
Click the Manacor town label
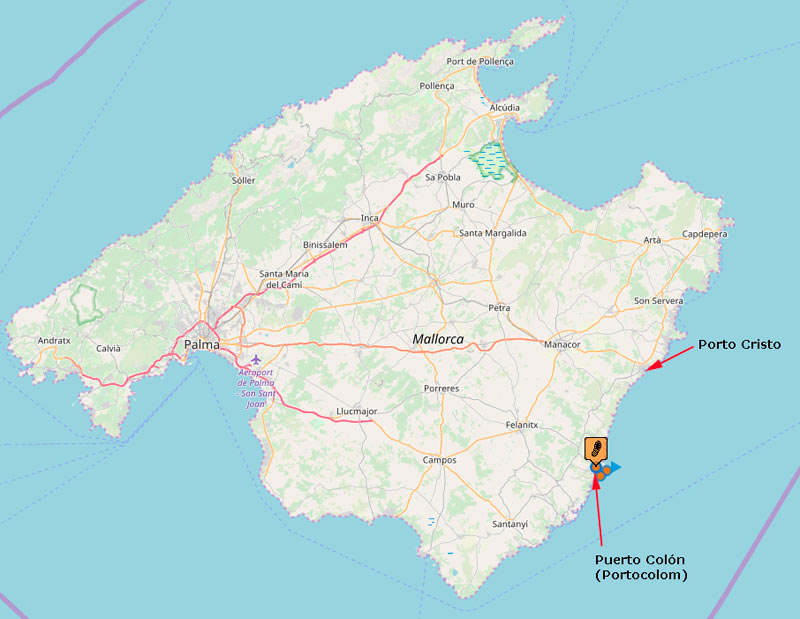coord(562,344)
